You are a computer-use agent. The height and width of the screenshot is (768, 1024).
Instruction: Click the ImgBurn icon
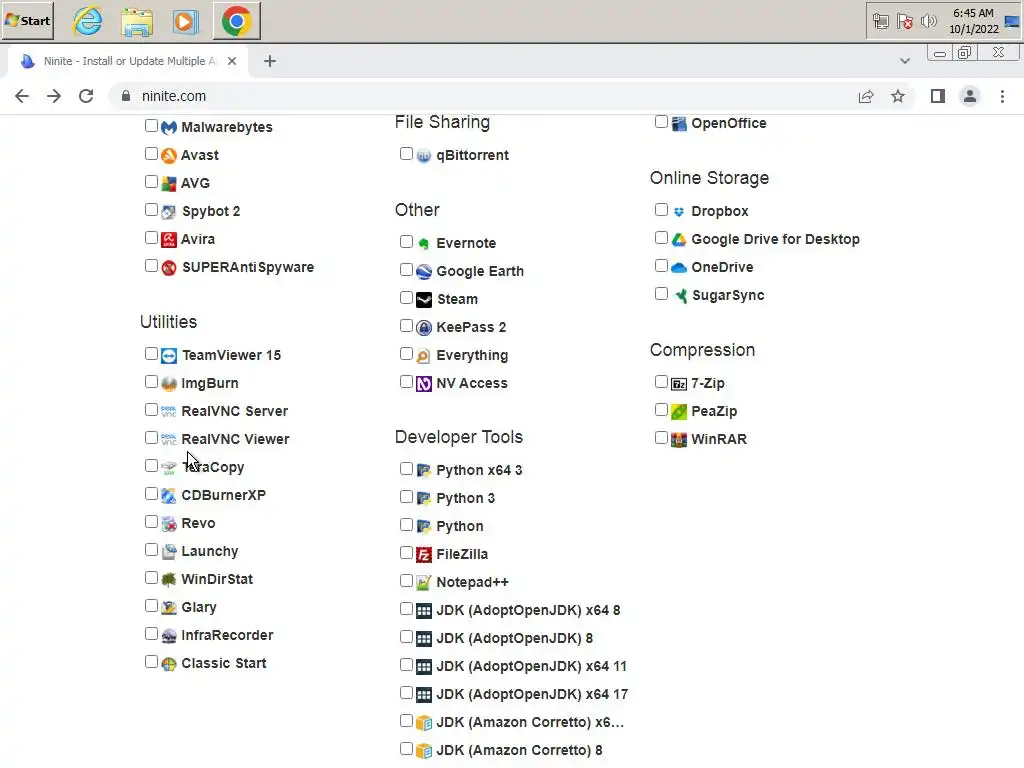(168, 383)
